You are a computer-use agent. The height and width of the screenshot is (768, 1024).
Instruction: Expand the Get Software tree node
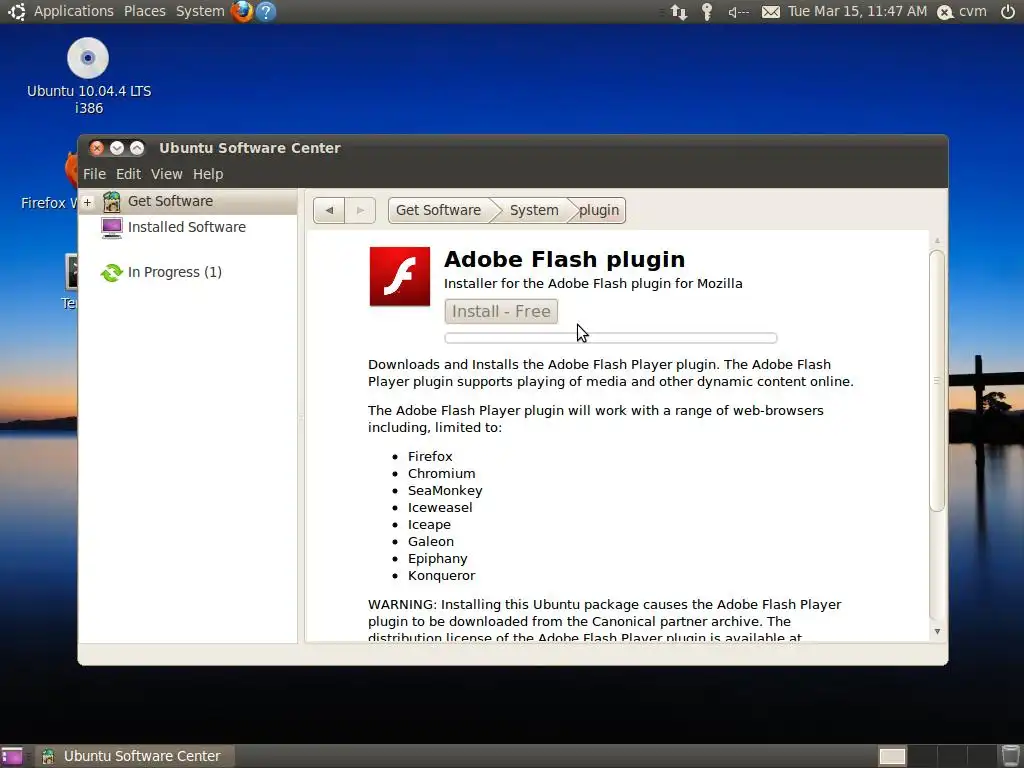tap(88, 202)
